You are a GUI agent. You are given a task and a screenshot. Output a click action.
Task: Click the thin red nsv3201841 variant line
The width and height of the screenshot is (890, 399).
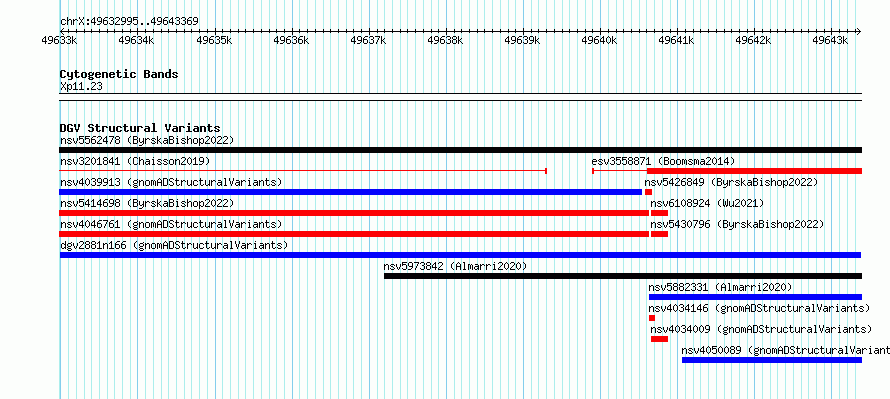click(x=303, y=171)
